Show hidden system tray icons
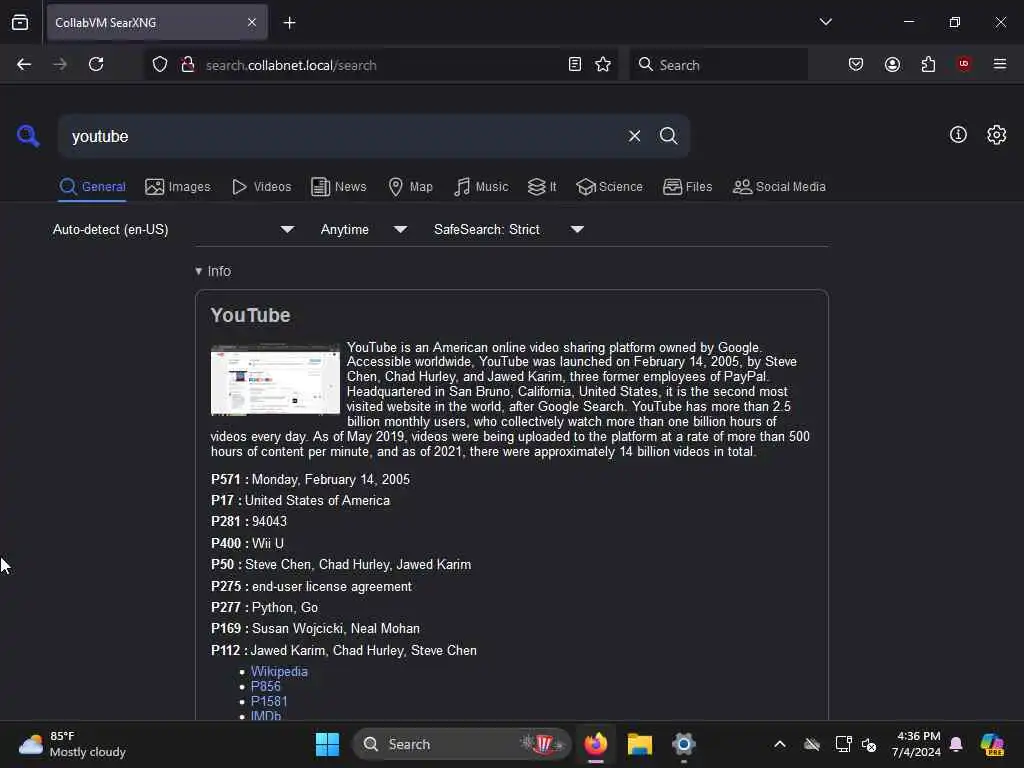 click(780, 744)
